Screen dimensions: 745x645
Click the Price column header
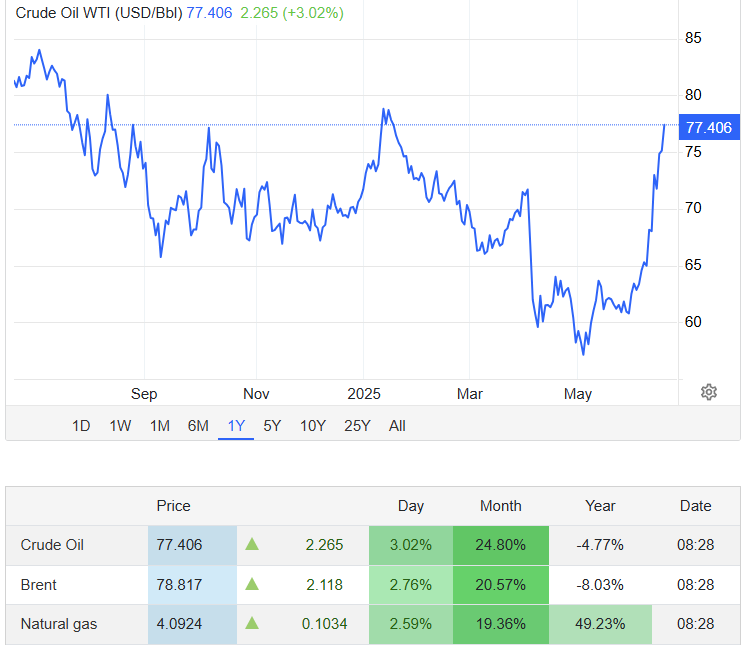tap(173, 506)
